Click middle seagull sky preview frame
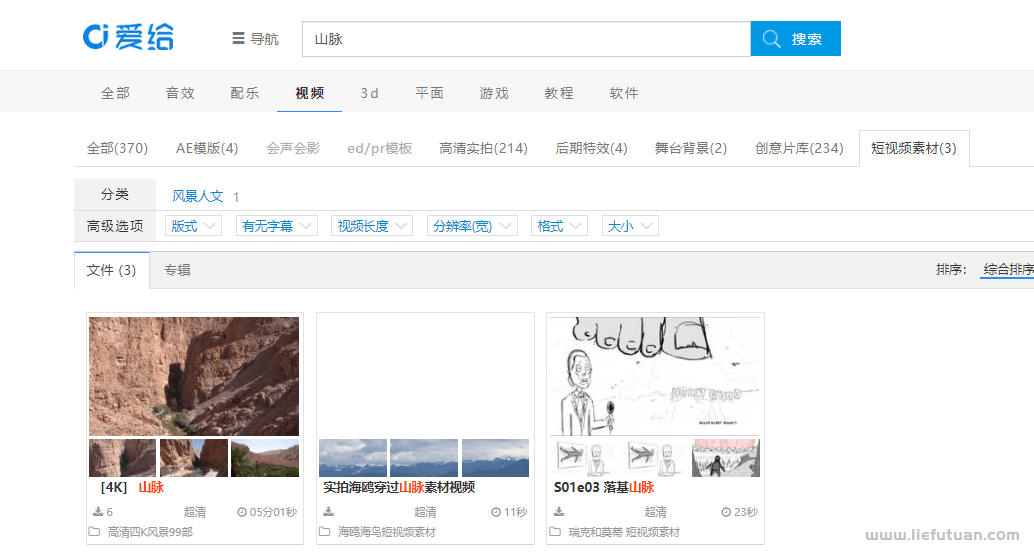This screenshot has height=555, width=1034. point(424,458)
